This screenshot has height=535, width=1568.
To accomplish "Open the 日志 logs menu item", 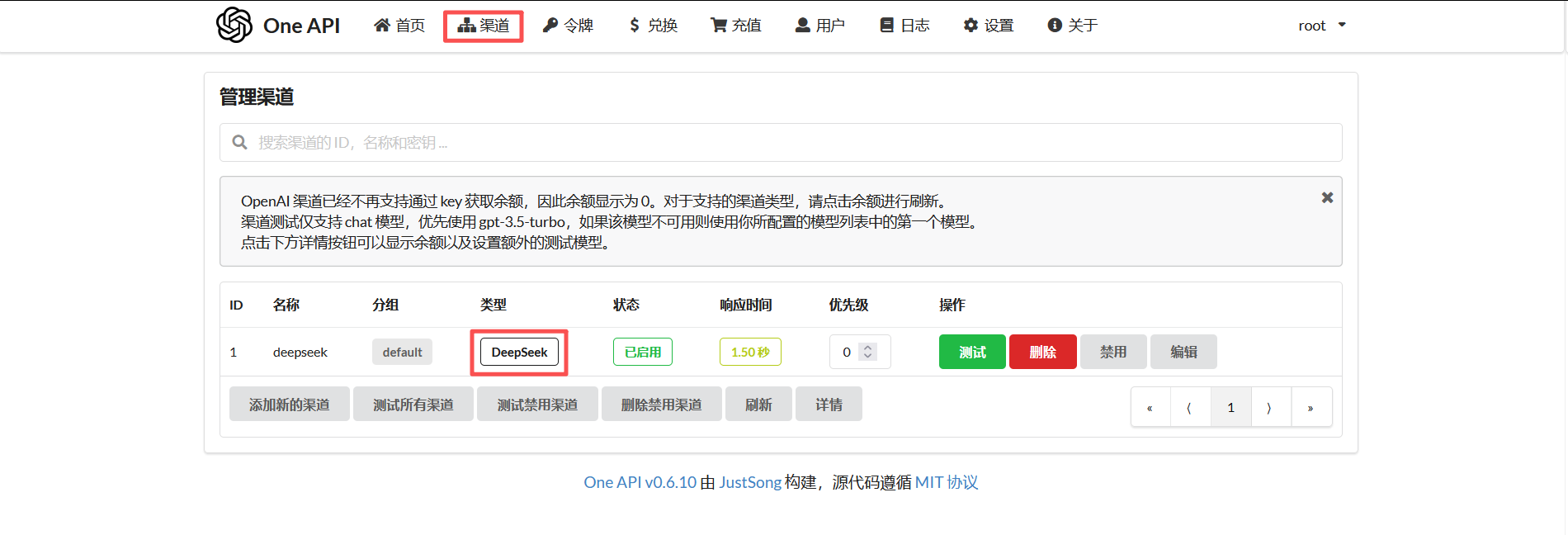I will 904,26.
